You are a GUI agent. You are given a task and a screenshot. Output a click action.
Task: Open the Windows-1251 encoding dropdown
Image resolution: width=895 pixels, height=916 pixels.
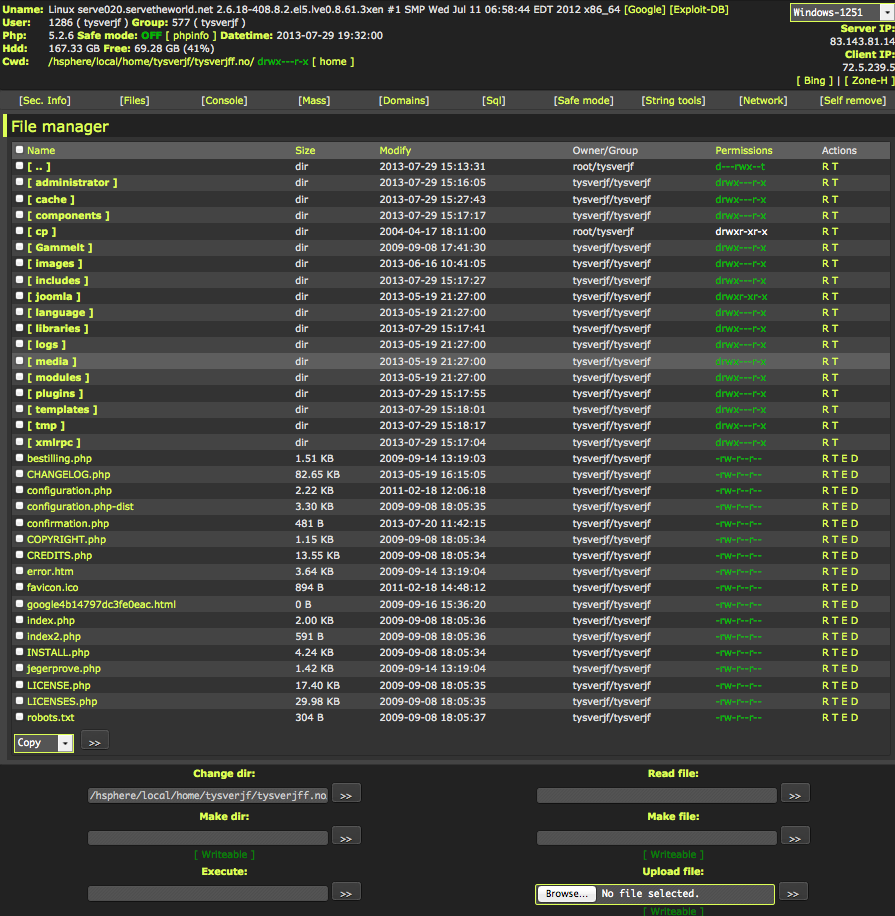click(x=838, y=12)
